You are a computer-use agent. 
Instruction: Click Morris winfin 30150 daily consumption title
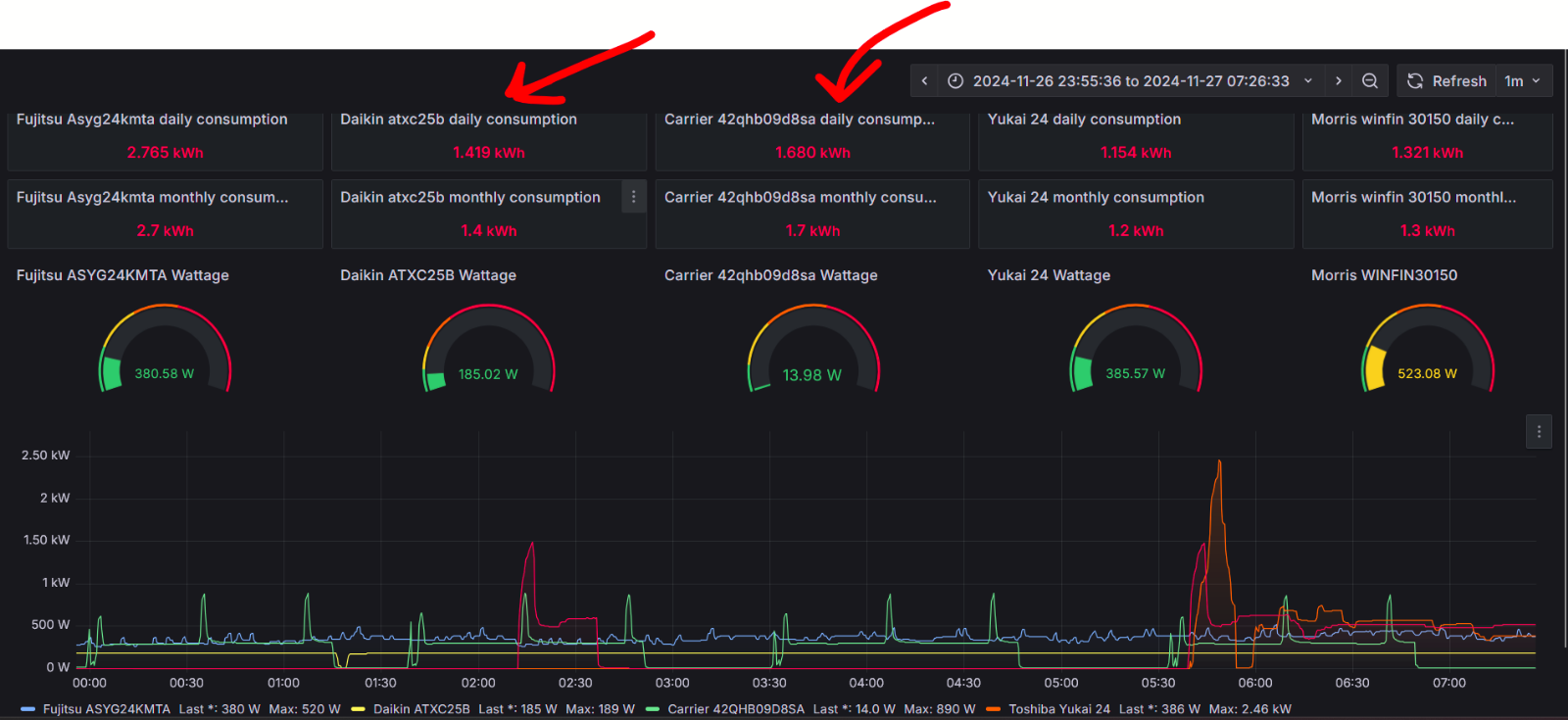pos(1412,120)
